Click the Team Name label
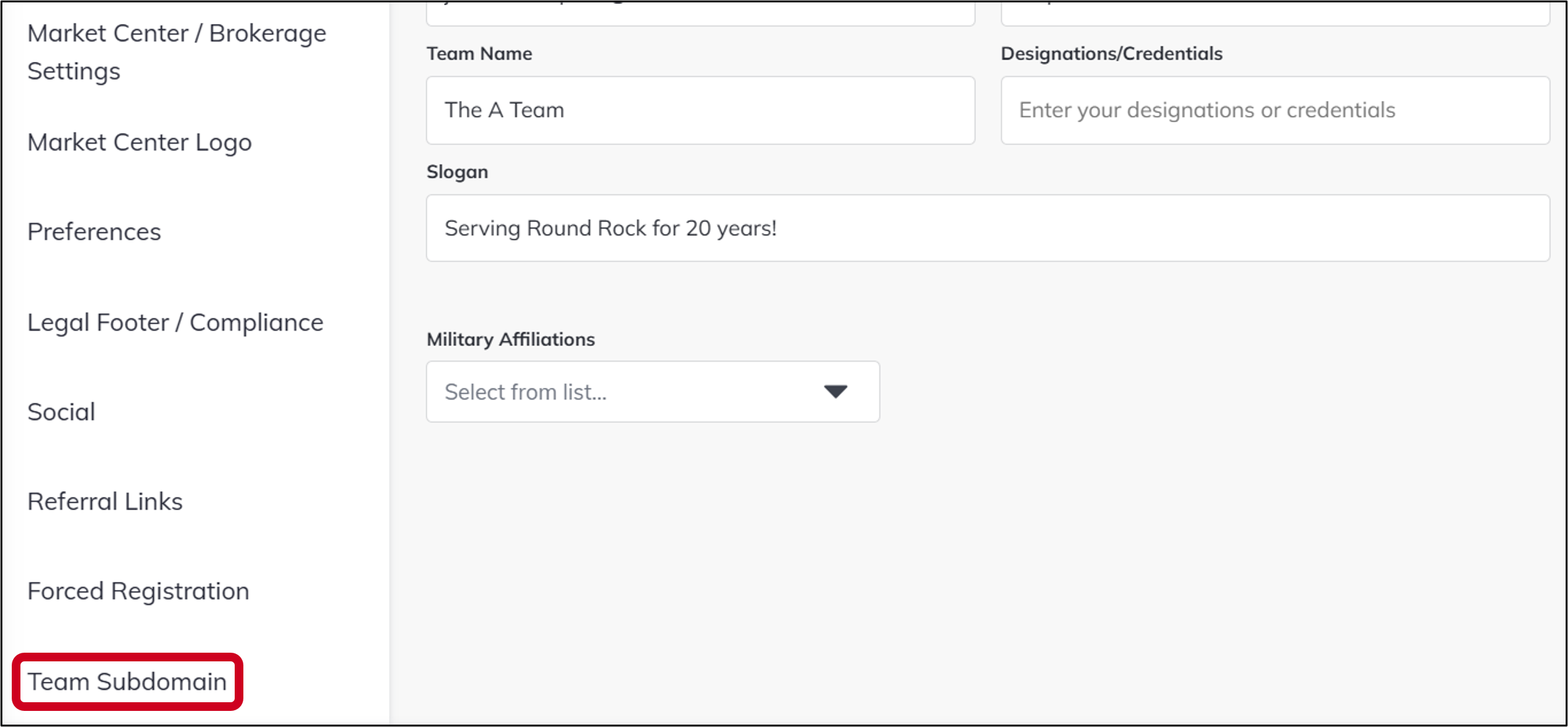Screen dimensions: 1568x727 click(479, 54)
